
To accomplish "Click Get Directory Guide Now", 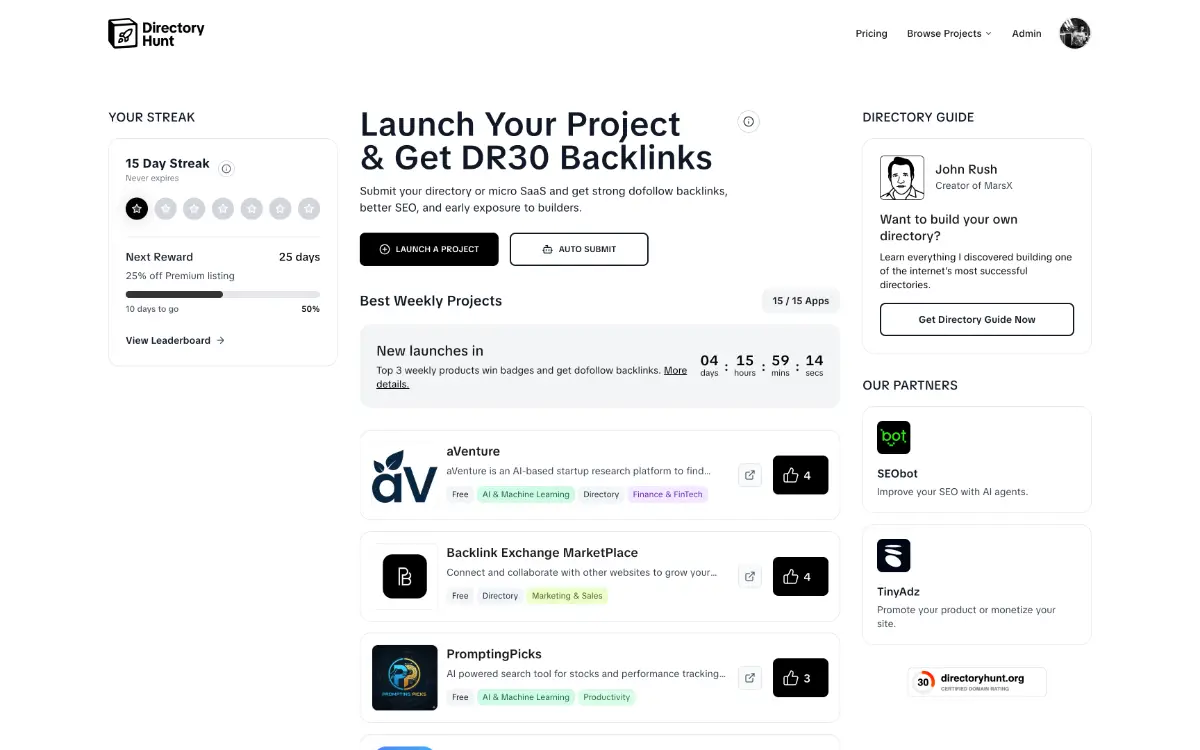I will click(976, 320).
